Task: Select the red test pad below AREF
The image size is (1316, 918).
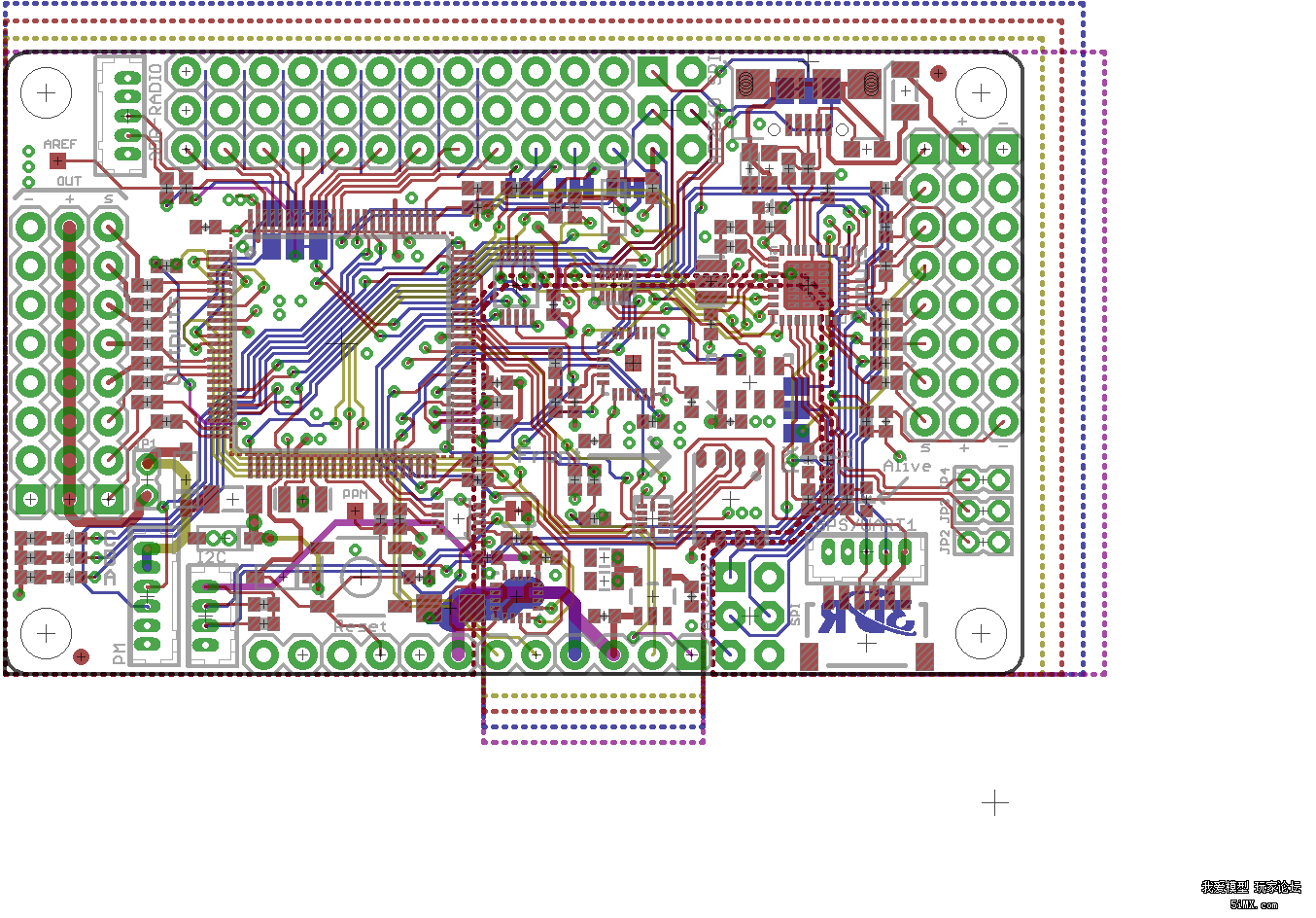Action: click(58, 160)
